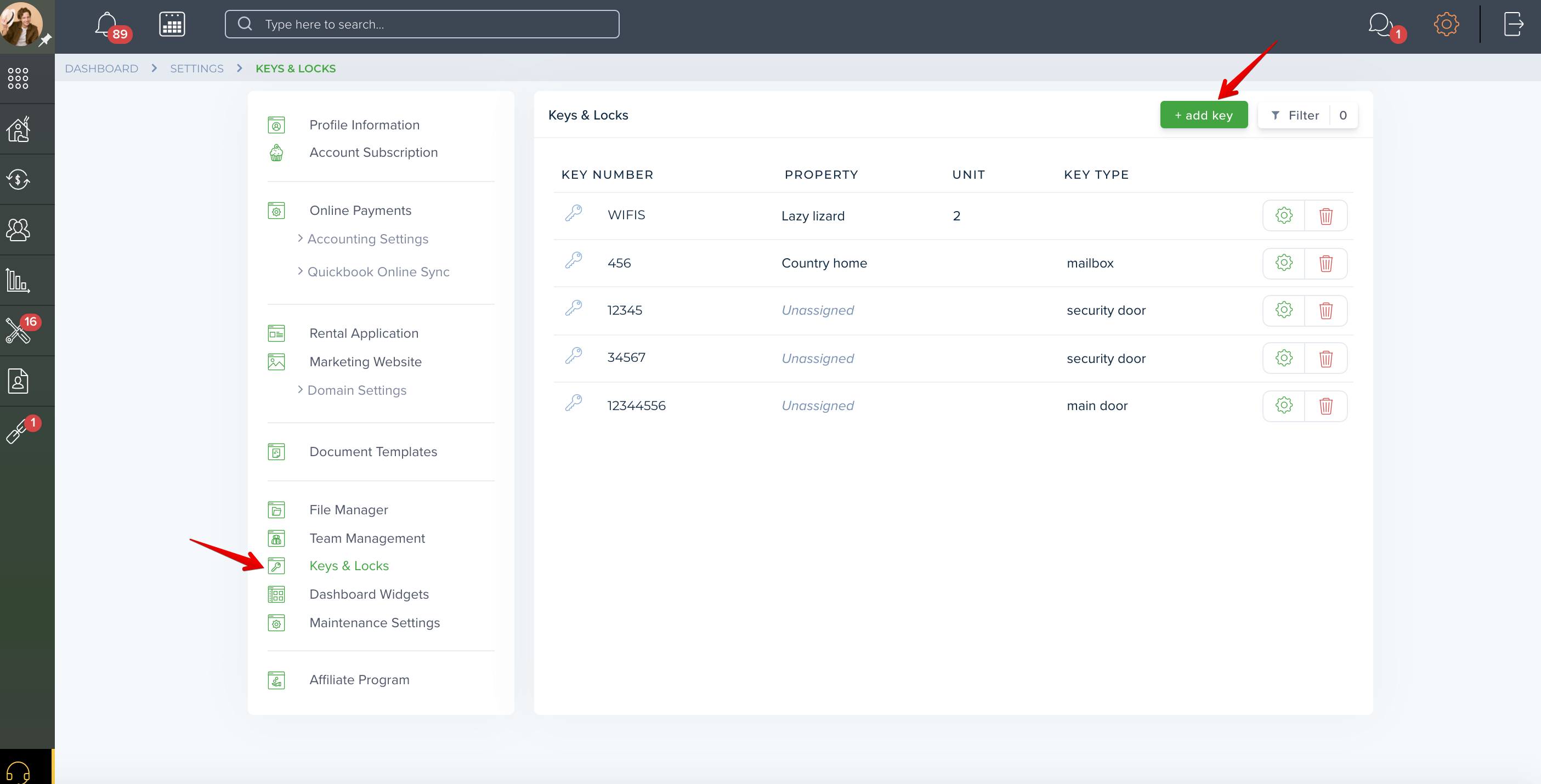
Task: Expand Quickbook Online Sync submenu
Action: 378,271
